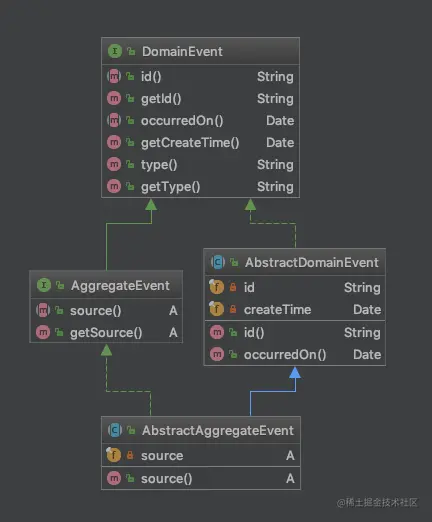Click the AbstractDomainEvent abstract class icon

coord(218,262)
